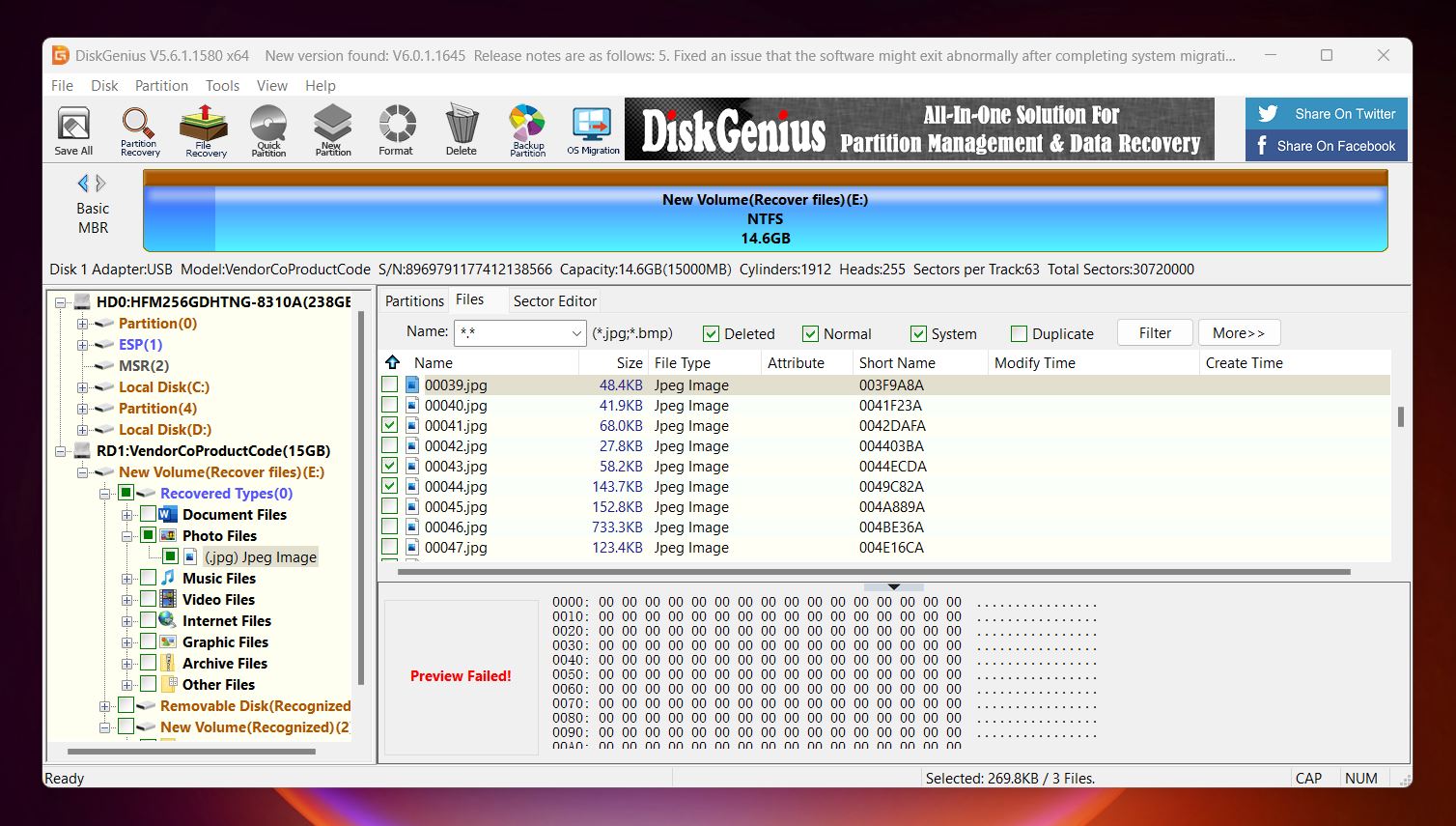Click the Archive Files zip icon
Image resolution: width=1456 pixels, height=826 pixels.
168,663
